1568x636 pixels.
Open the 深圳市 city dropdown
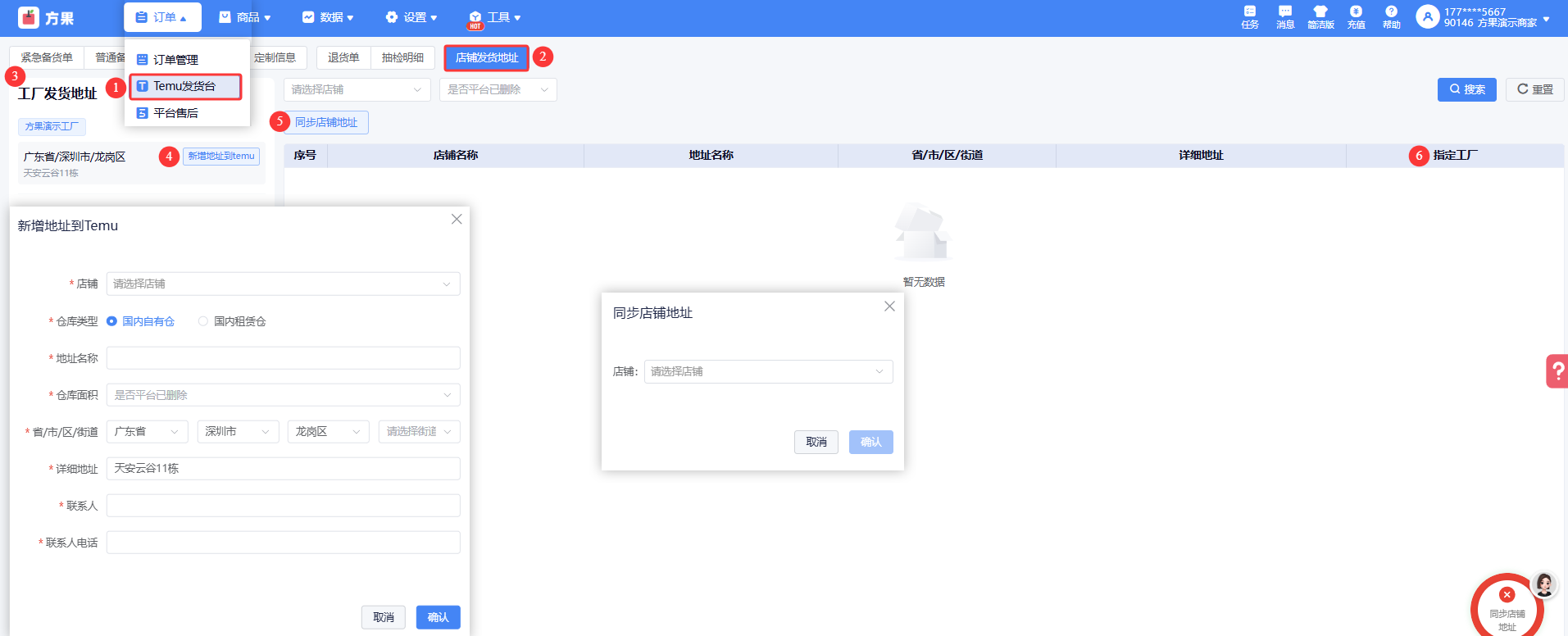[238, 432]
